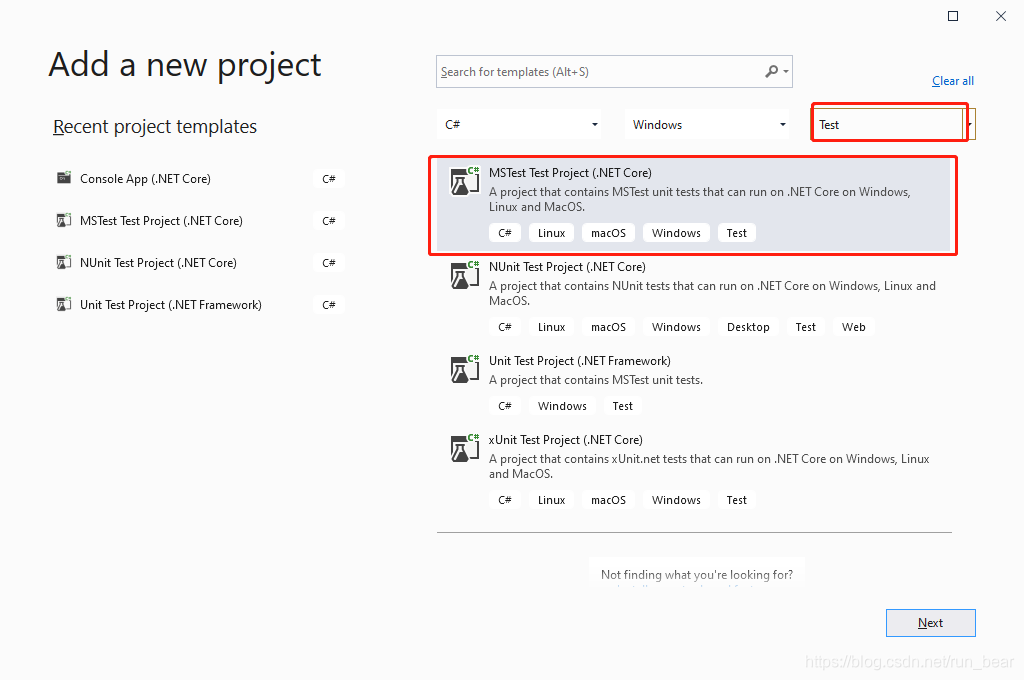Viewport: 1024px width, 680px height.
Task: Select xUnit Test Project (.NET Core) title in results
Action: point(566,440)
